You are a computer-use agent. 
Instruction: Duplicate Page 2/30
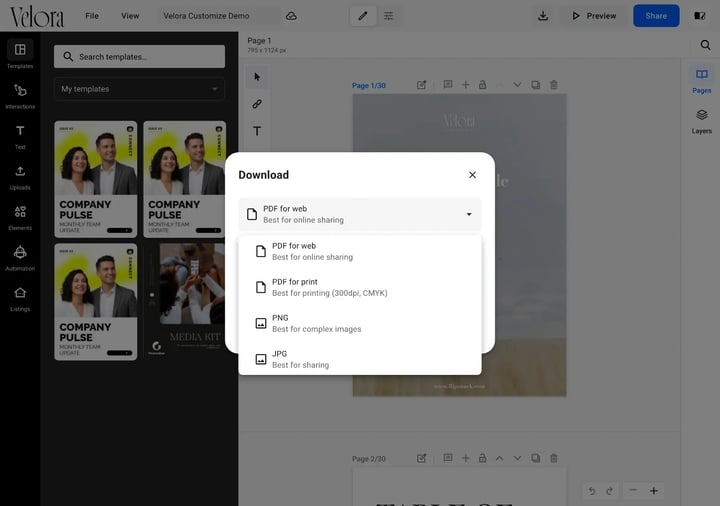click(x=535, y=458)
